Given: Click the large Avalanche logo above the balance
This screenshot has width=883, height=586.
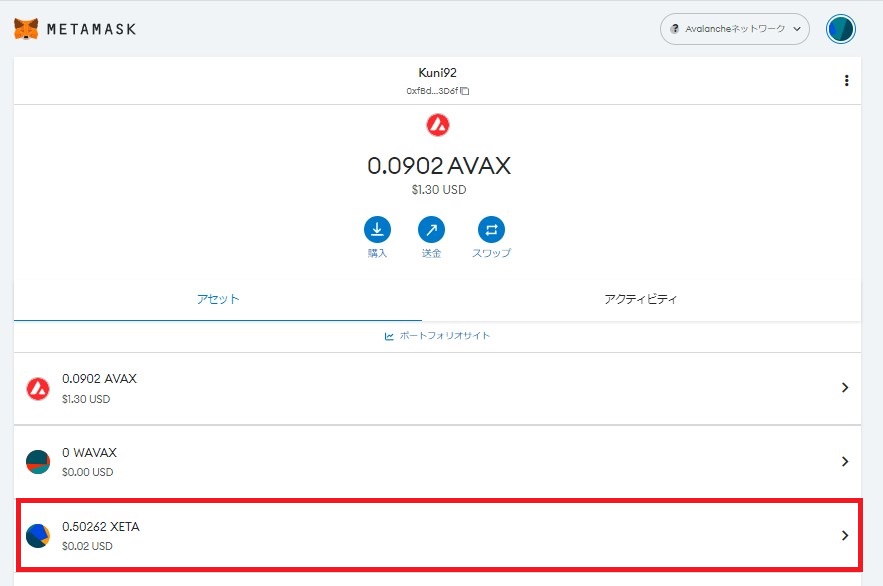Looking at the screenshot, I should coord(438,125).
